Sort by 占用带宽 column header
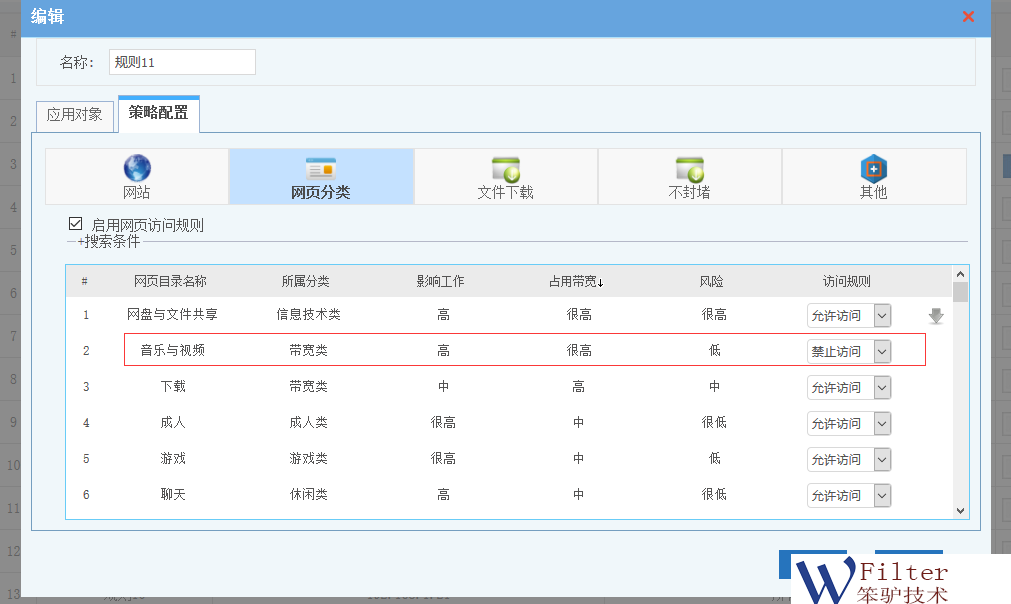 tap(576, 282)
